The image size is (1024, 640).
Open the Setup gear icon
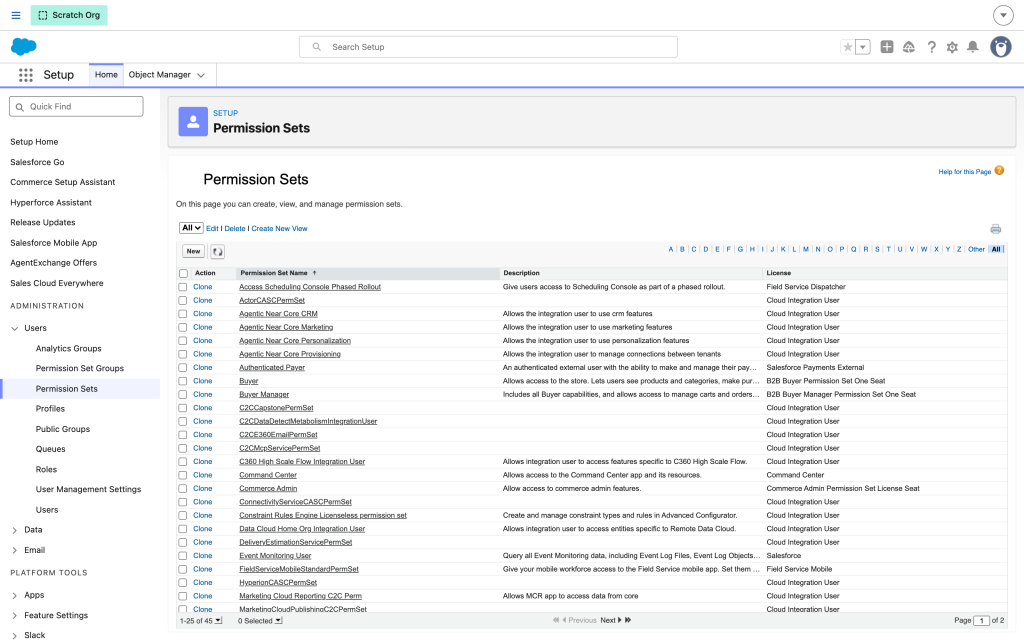coord(952,47)
